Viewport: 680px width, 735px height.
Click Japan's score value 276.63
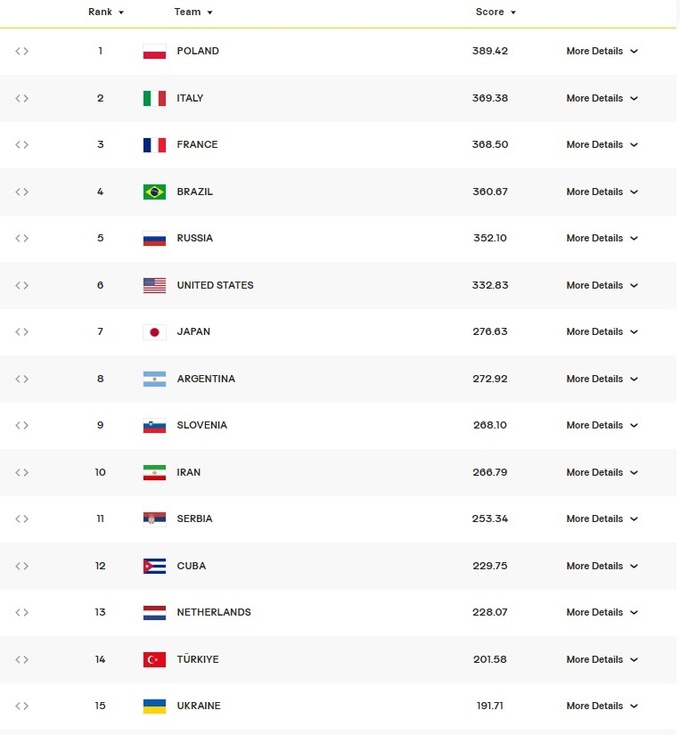(490, 332)
